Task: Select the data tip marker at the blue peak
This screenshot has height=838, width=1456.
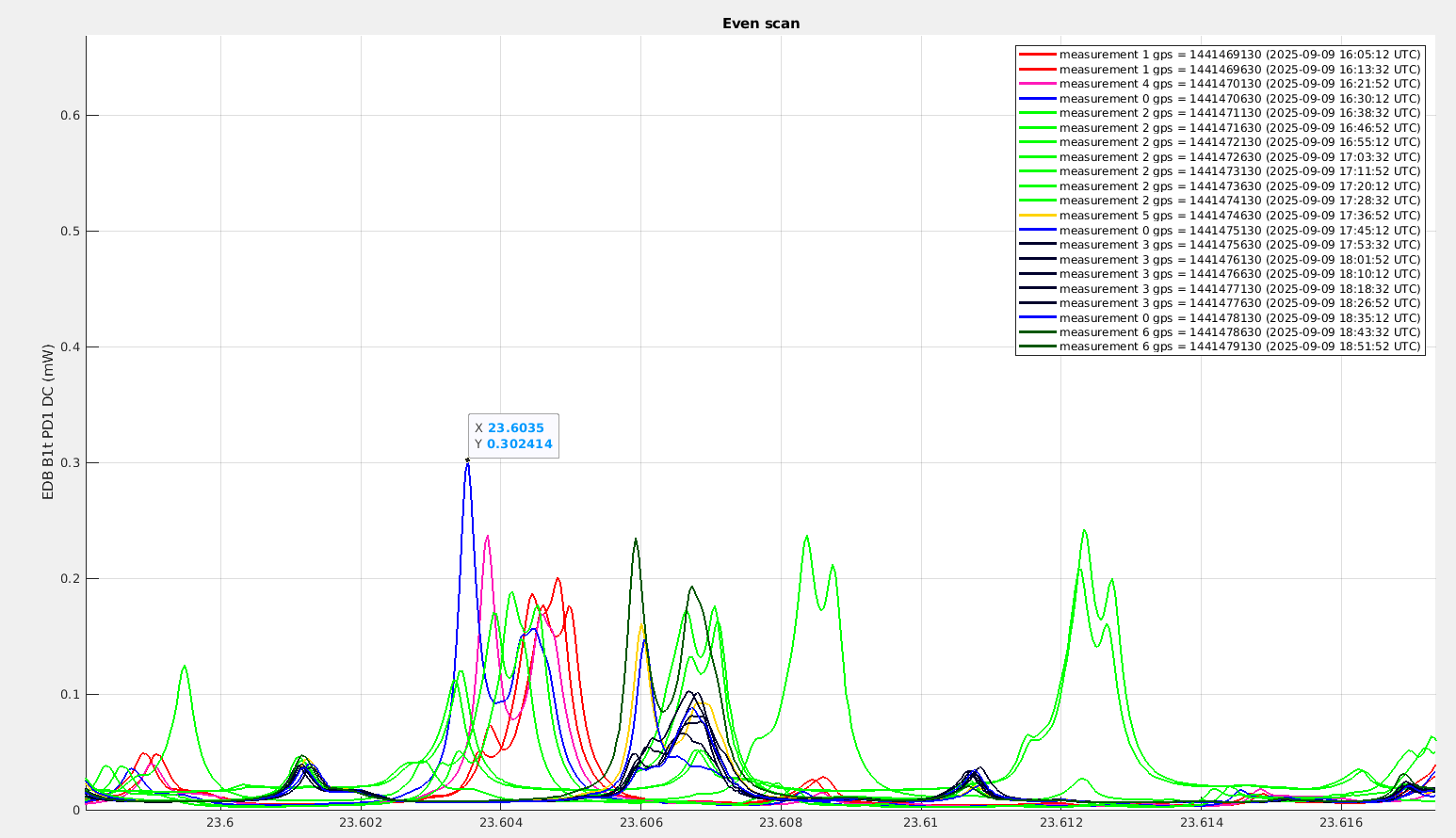Action: click(467, 459)
